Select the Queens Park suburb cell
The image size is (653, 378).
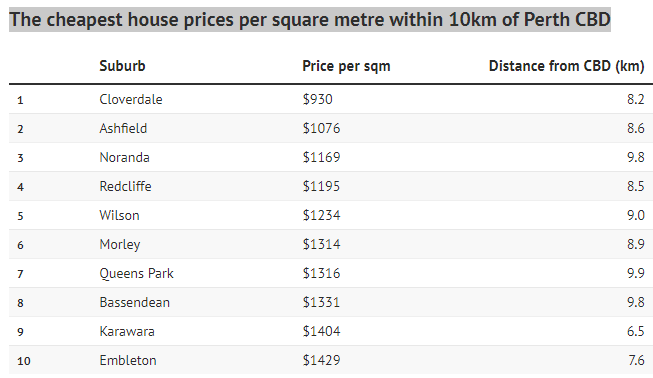[137, 274]
